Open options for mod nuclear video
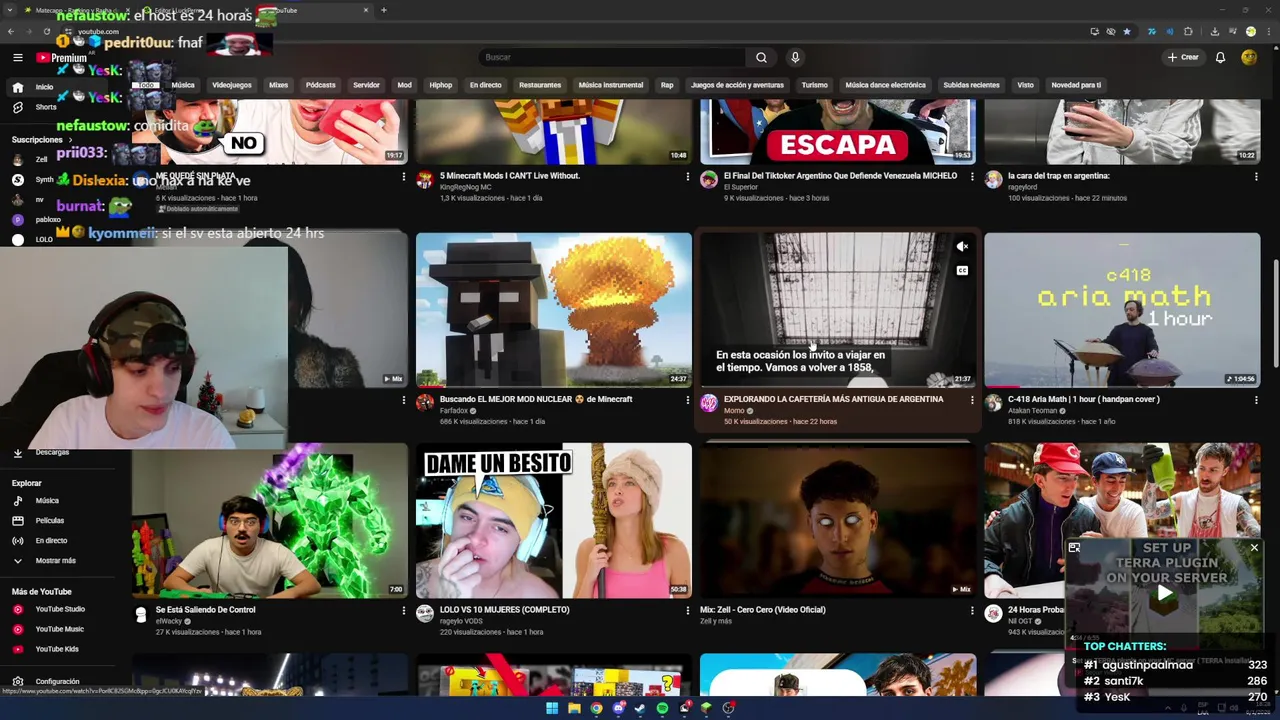 pyautogui.click(x=688, y=400)
